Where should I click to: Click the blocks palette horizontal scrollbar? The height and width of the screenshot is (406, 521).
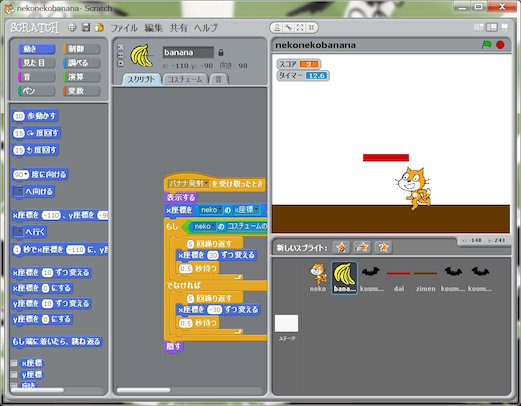click(37, 390)
